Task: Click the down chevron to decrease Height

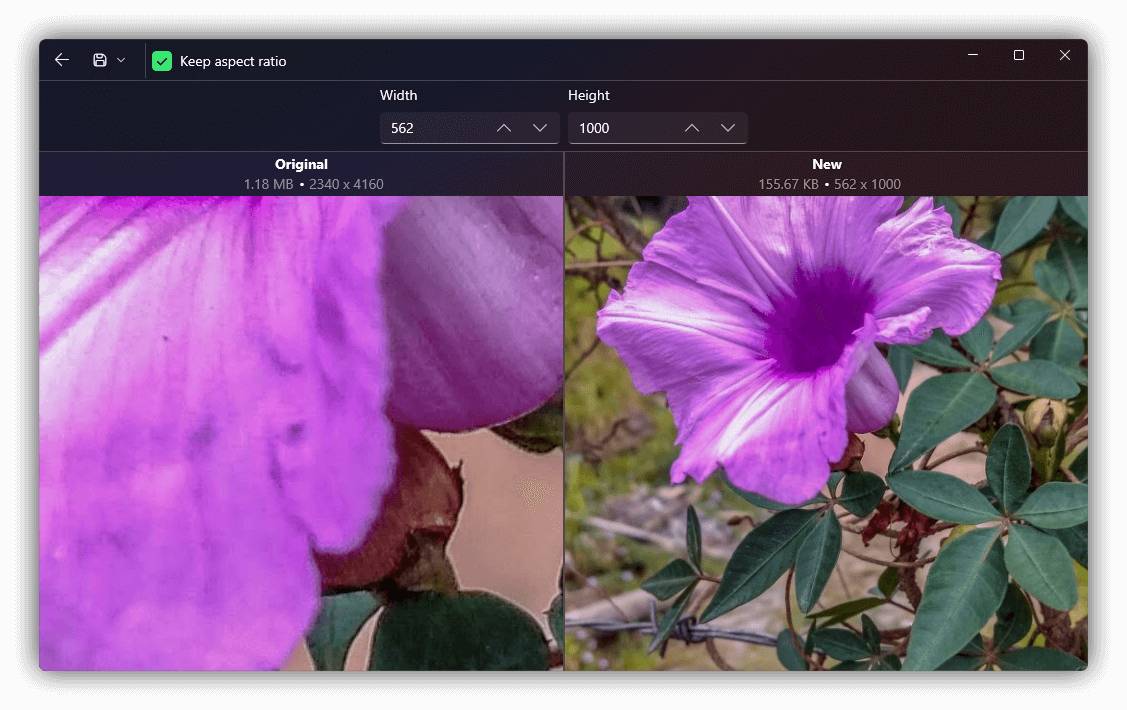Action: [x=727, y=128]
